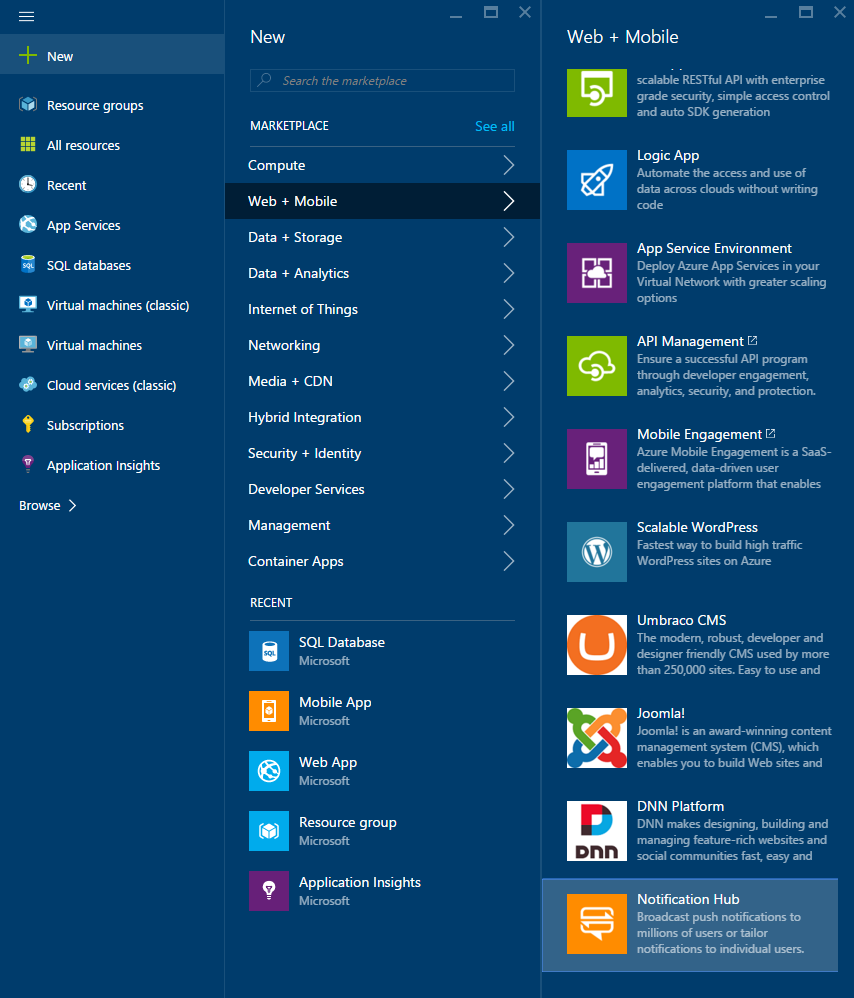The image size is (854, 998).
Task: Click the App Service Environment icon
Action: pos(597,273)
